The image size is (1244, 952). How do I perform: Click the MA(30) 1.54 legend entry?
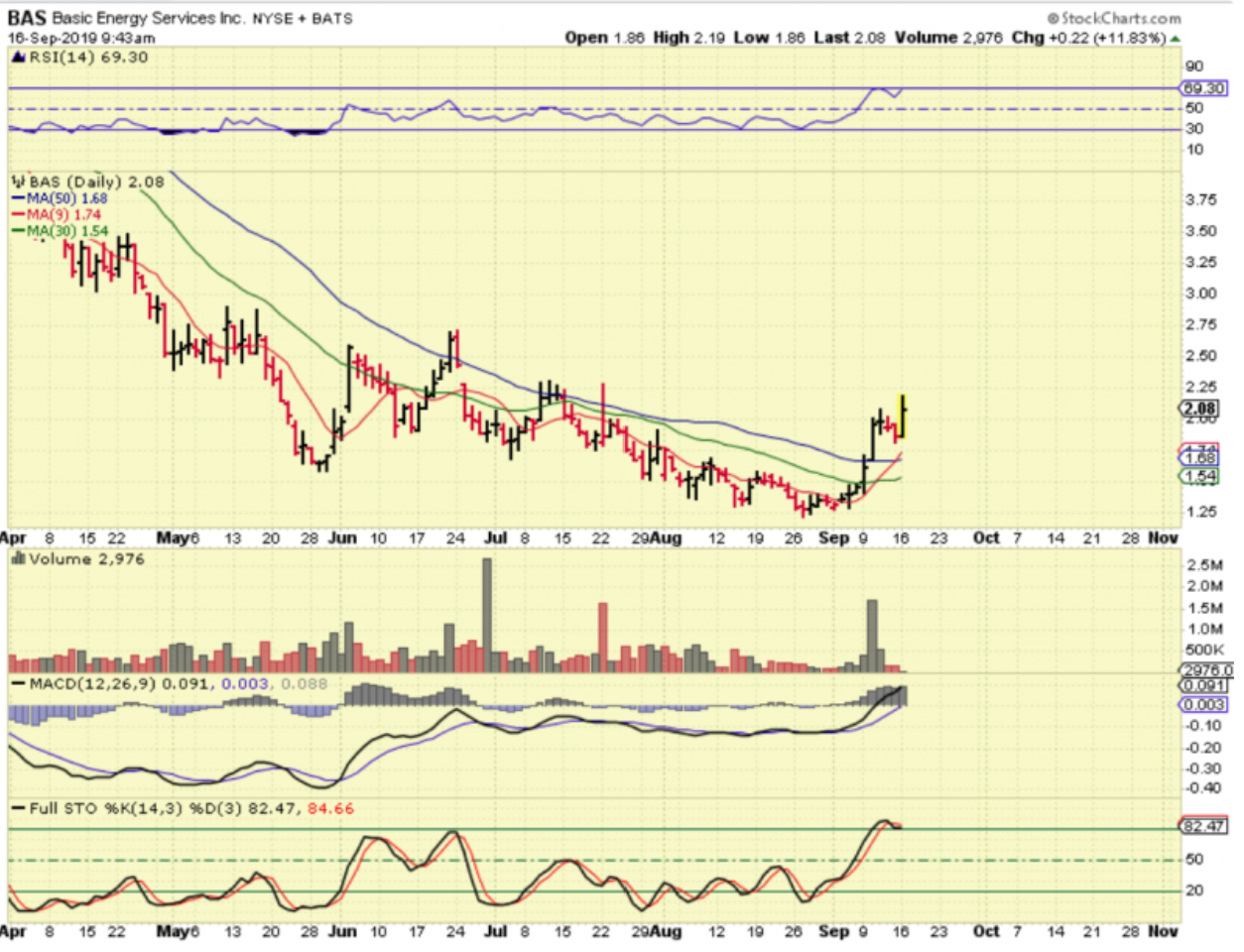pyautogui.click(x=67, y=231)
